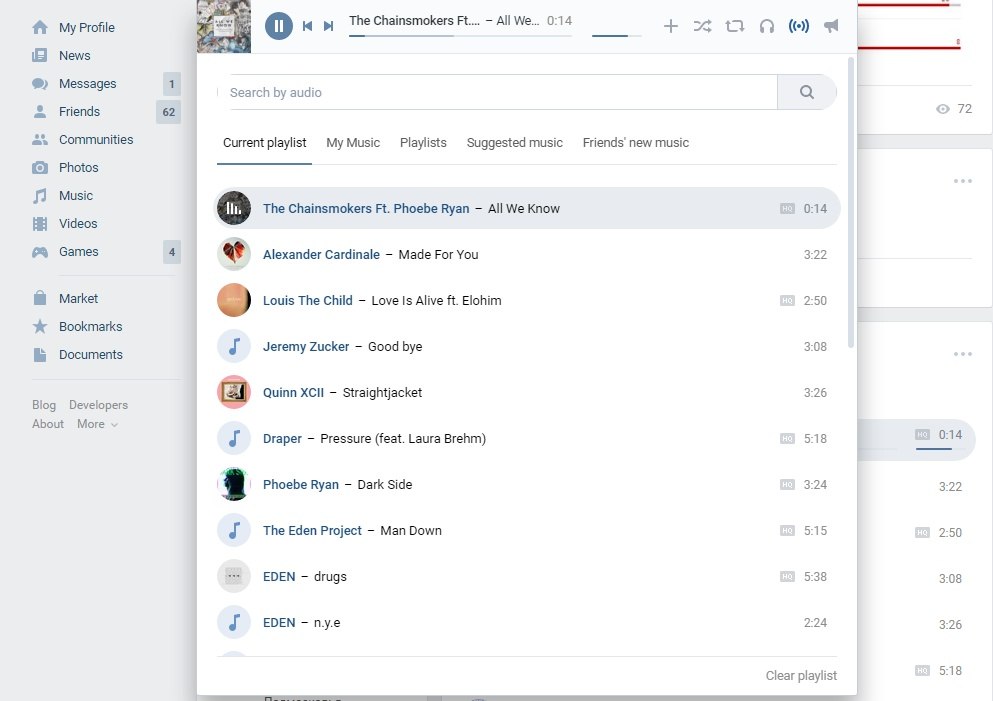Open My Profile home icon
The height and width of the screenshot is (701, 993).
(40, 27)
